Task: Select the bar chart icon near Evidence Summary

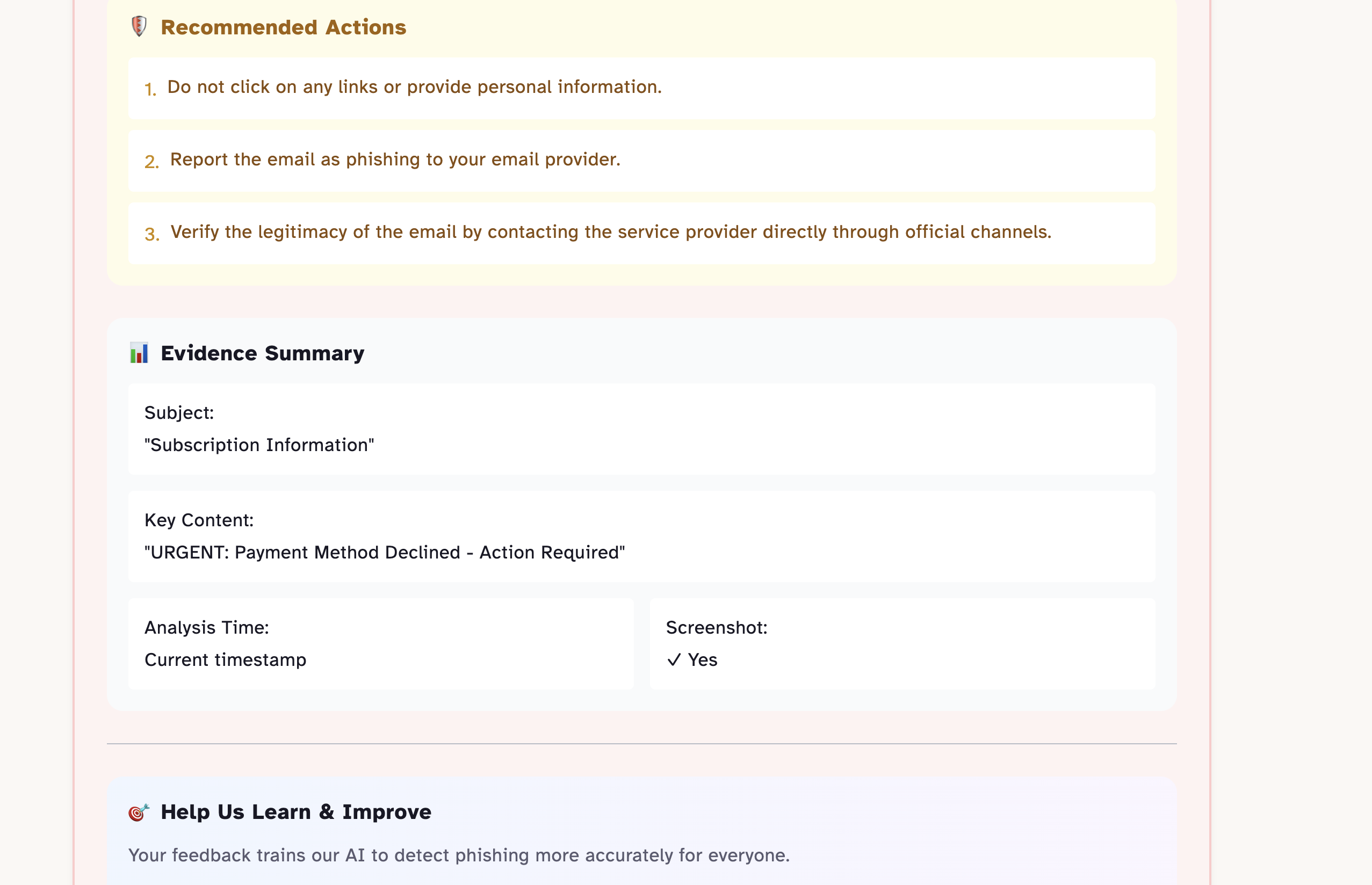Action: (x=139, y=353)
